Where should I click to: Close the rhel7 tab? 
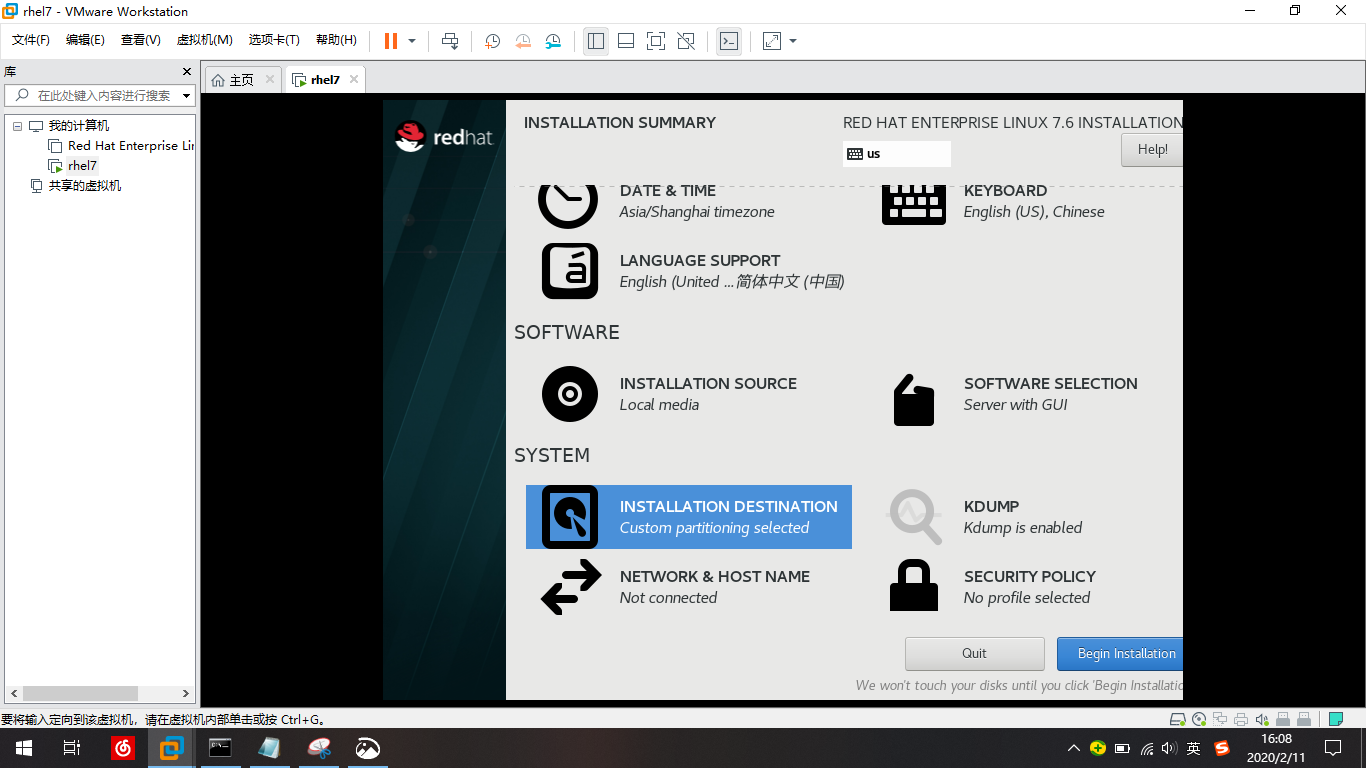353,79
